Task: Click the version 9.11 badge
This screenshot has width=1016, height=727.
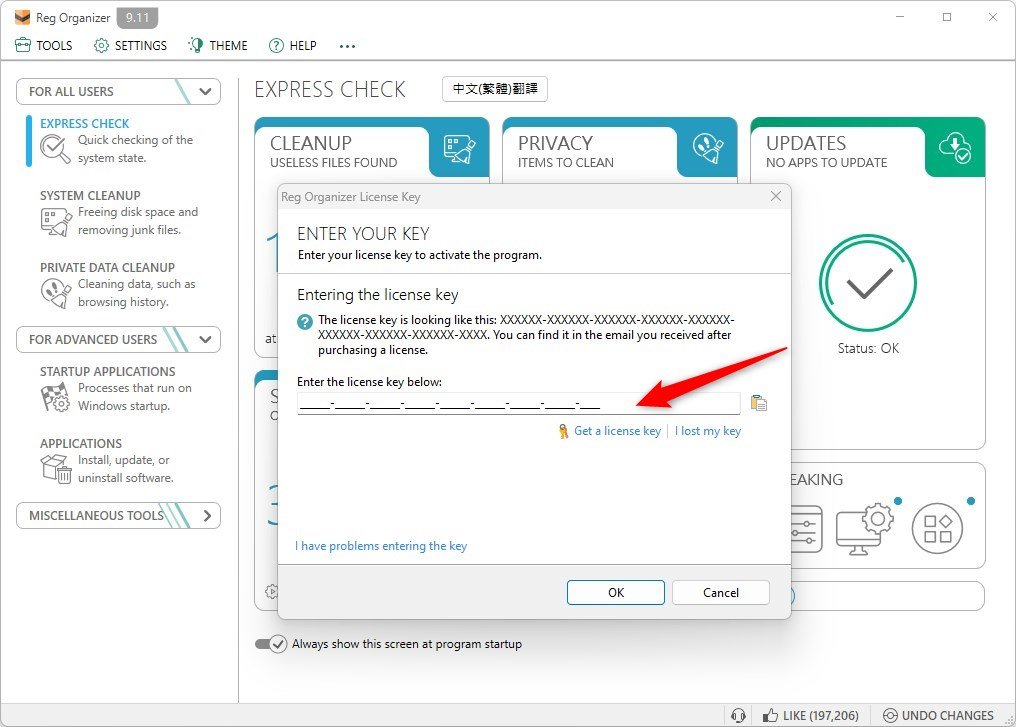Action: coord(137,17)
